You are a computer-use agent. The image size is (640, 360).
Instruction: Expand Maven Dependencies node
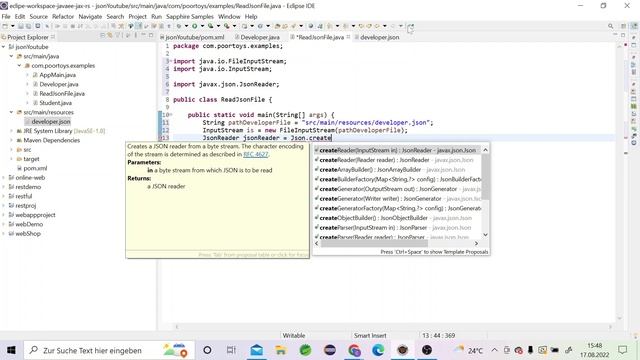coord(11,140)
